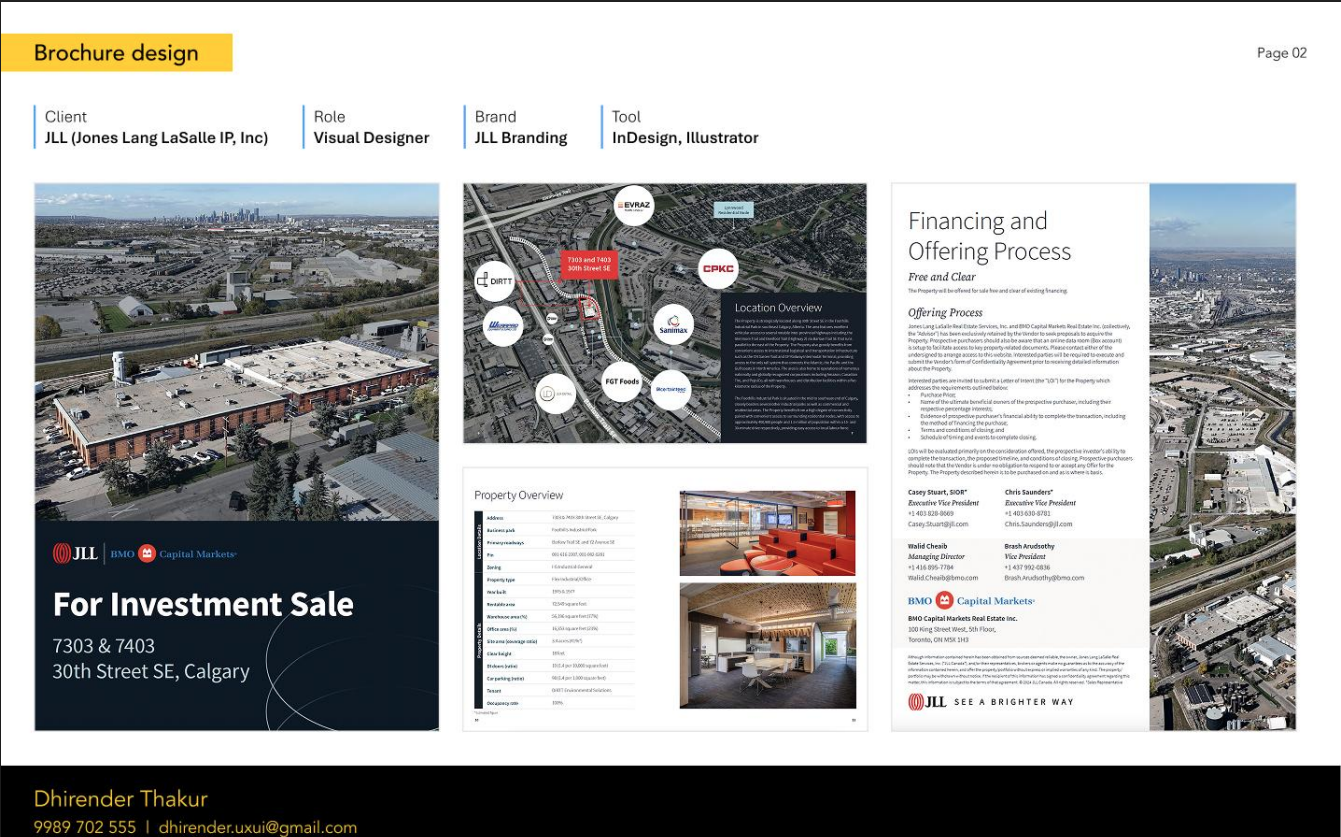Click the JLL See A Brighter Way logo
Image resolution: width=1341 pixels, height=837 pixels.
991,702
